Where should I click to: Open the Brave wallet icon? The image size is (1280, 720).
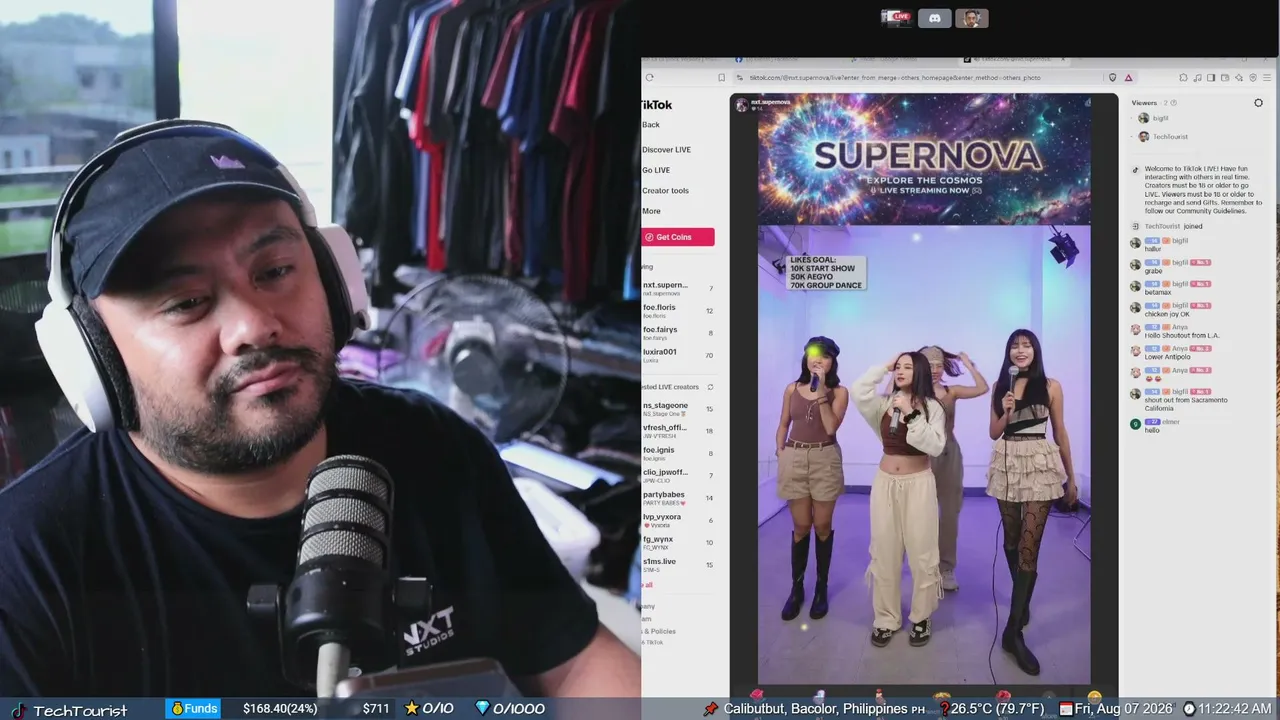point(1223,77)
